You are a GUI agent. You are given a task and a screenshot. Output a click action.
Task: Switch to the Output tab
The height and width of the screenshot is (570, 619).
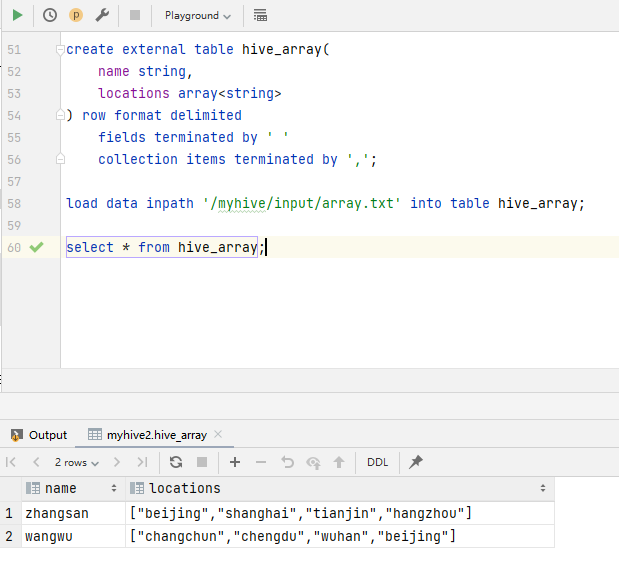(x=39, y=435)
